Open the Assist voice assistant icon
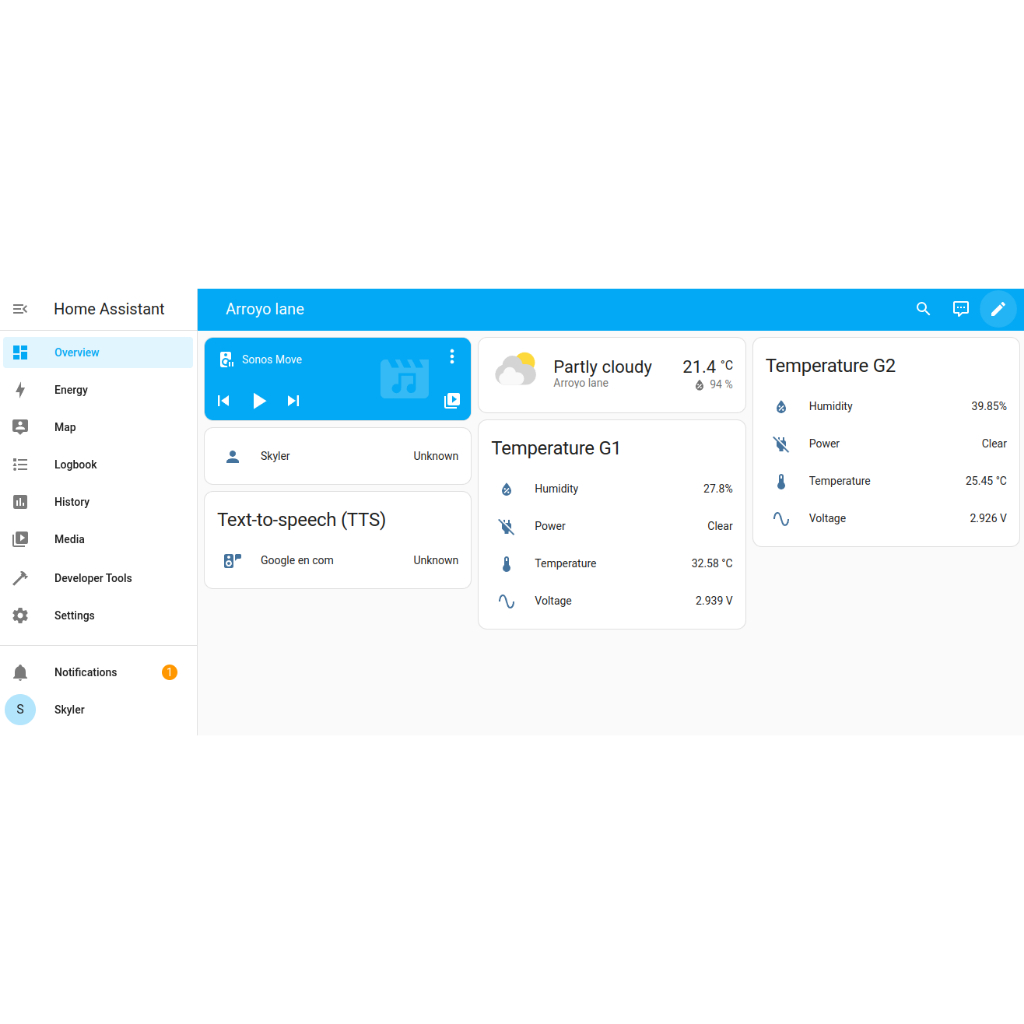 coord(961,309)
